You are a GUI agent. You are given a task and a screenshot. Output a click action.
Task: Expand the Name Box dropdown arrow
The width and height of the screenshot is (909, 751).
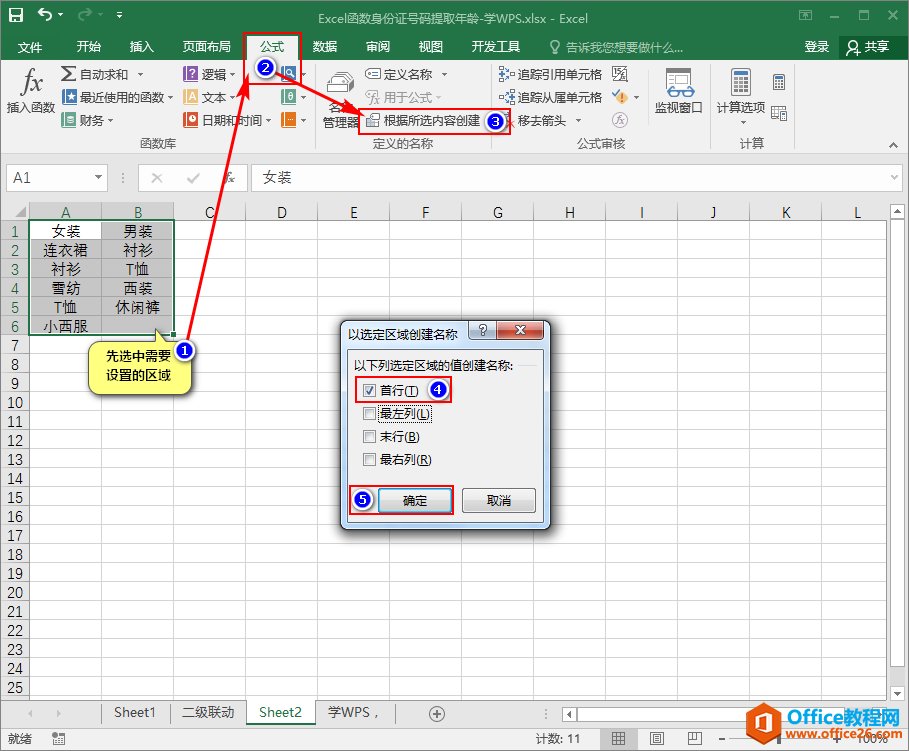(x=98, y=178)
